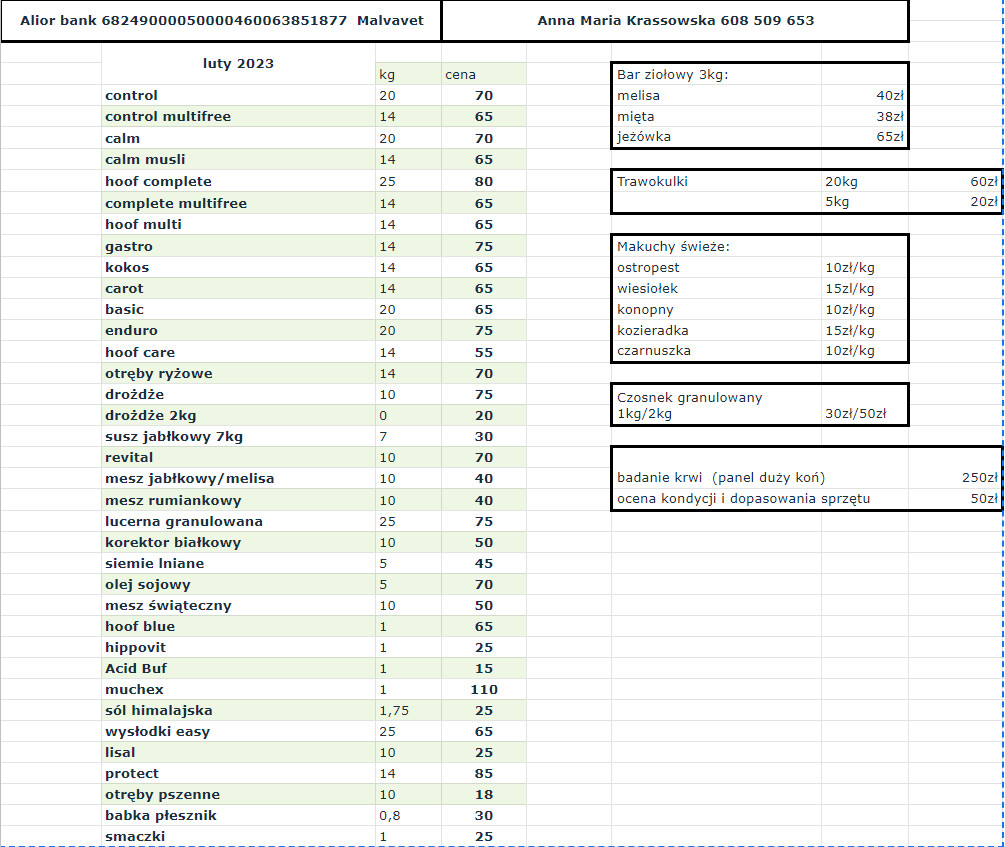Select the 'cena' column header cell
Screen dimensions: 1005x847
pos(483,75)
